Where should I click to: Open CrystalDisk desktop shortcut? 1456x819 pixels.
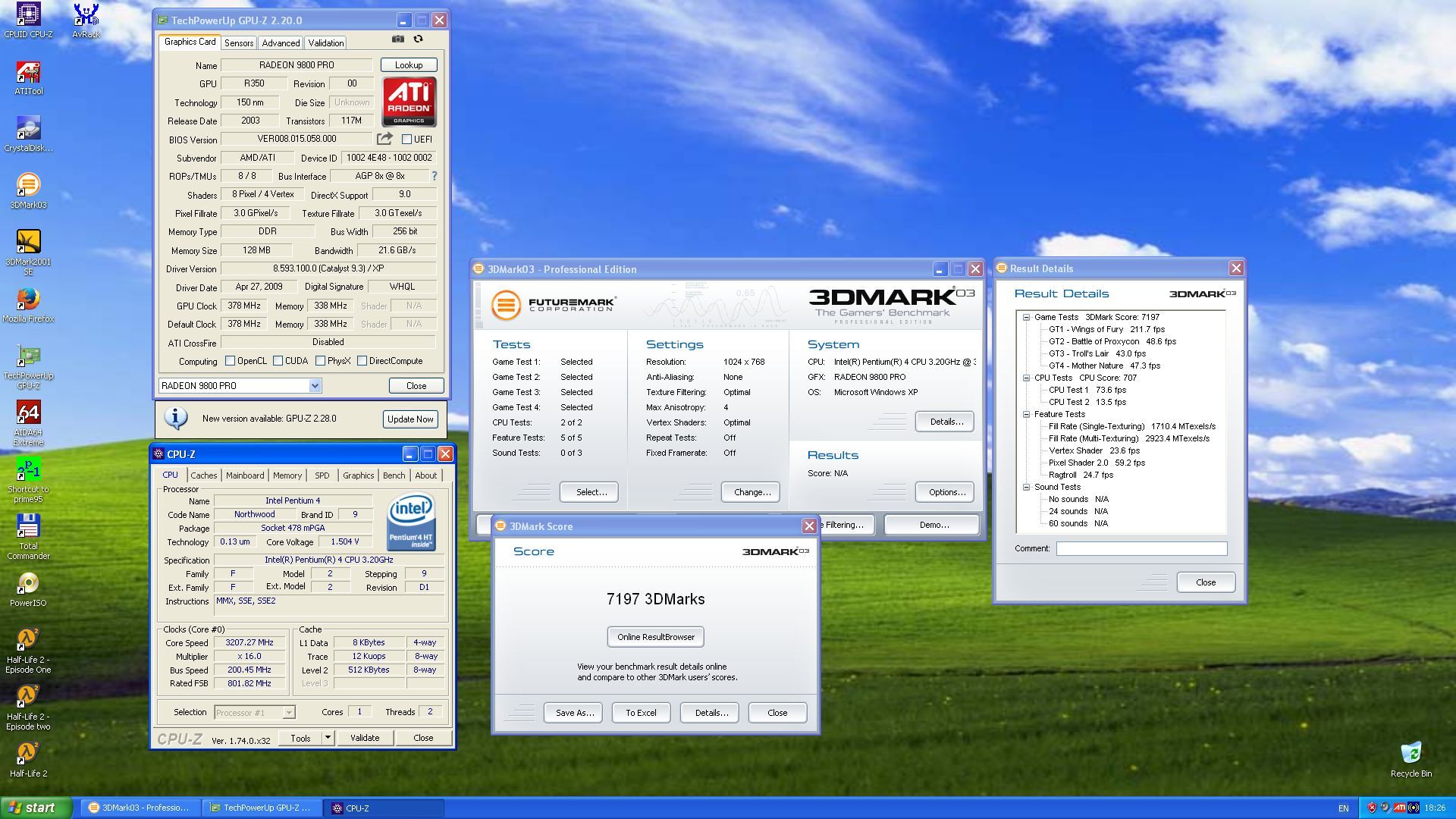pyautogui.click(x=28, y=134)
